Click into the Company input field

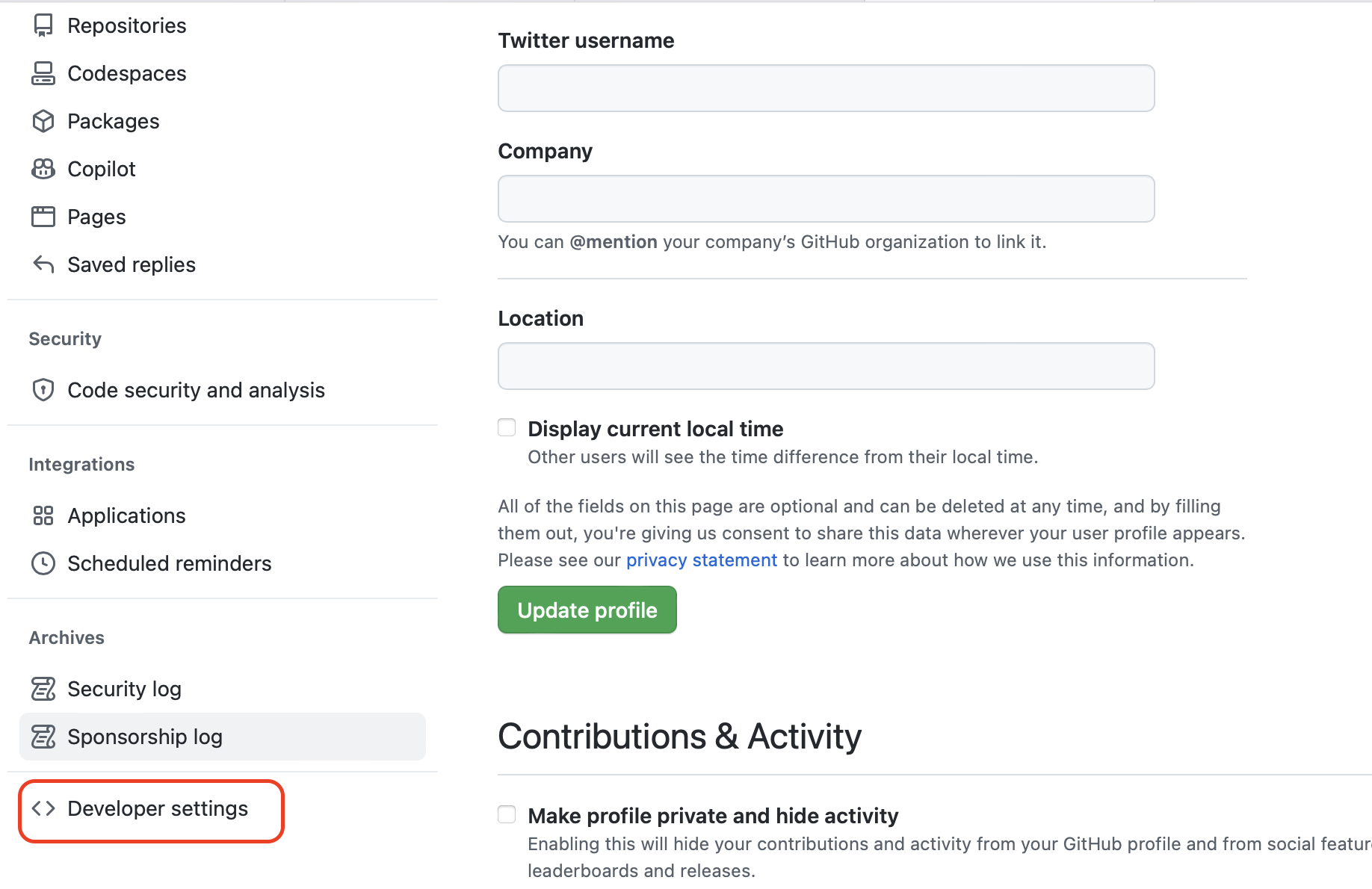pos(826,199)
